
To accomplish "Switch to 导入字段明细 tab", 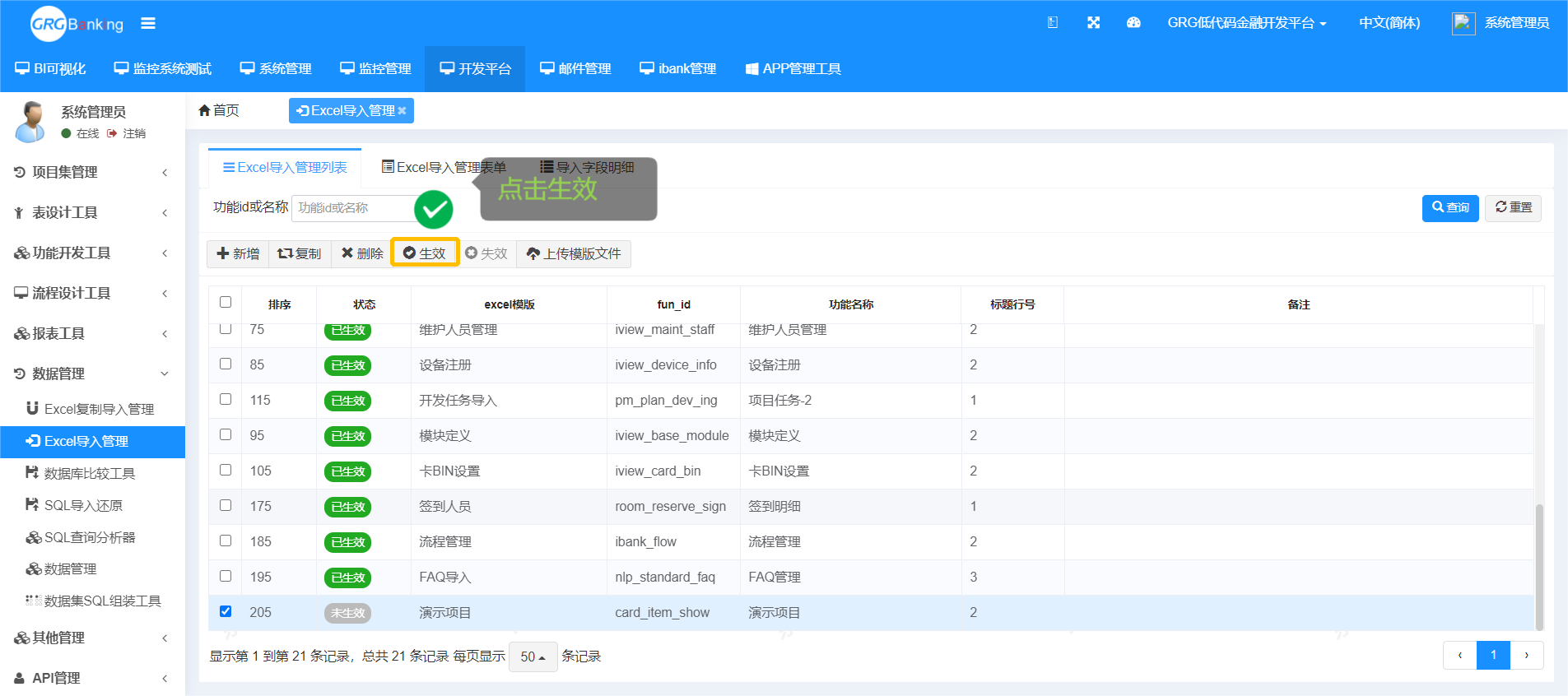I will (x=587, y=168).
